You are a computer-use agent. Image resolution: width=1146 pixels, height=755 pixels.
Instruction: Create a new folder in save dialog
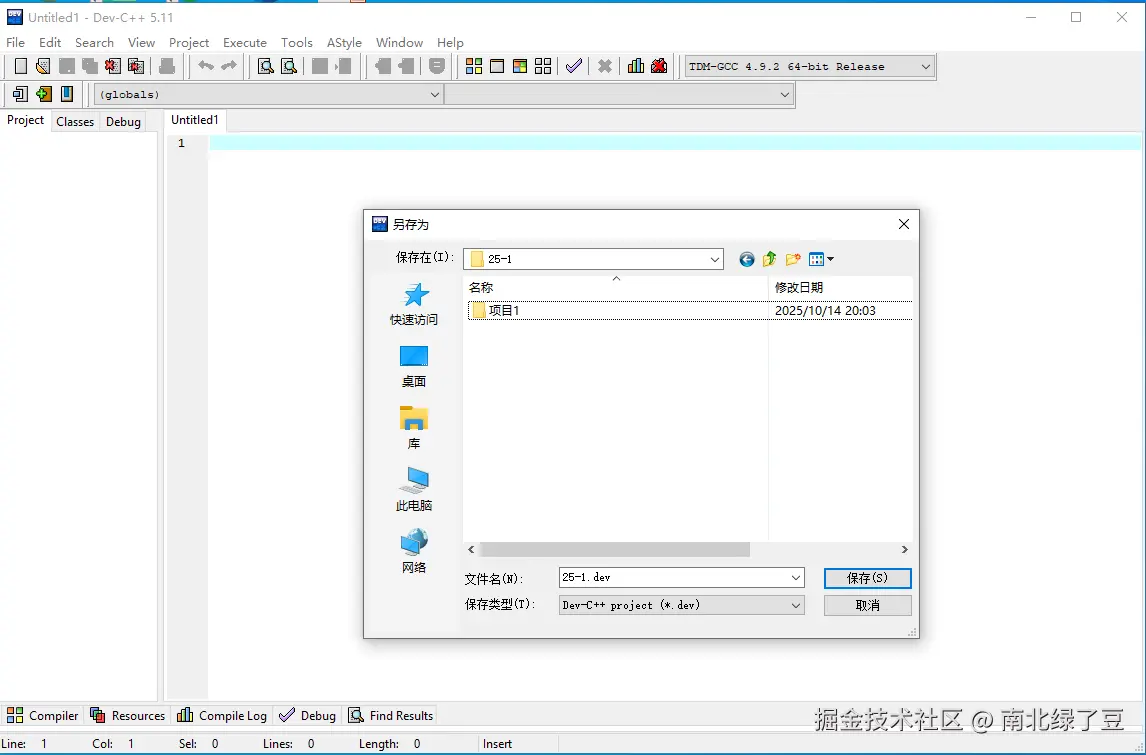click(x=793, y=259)
